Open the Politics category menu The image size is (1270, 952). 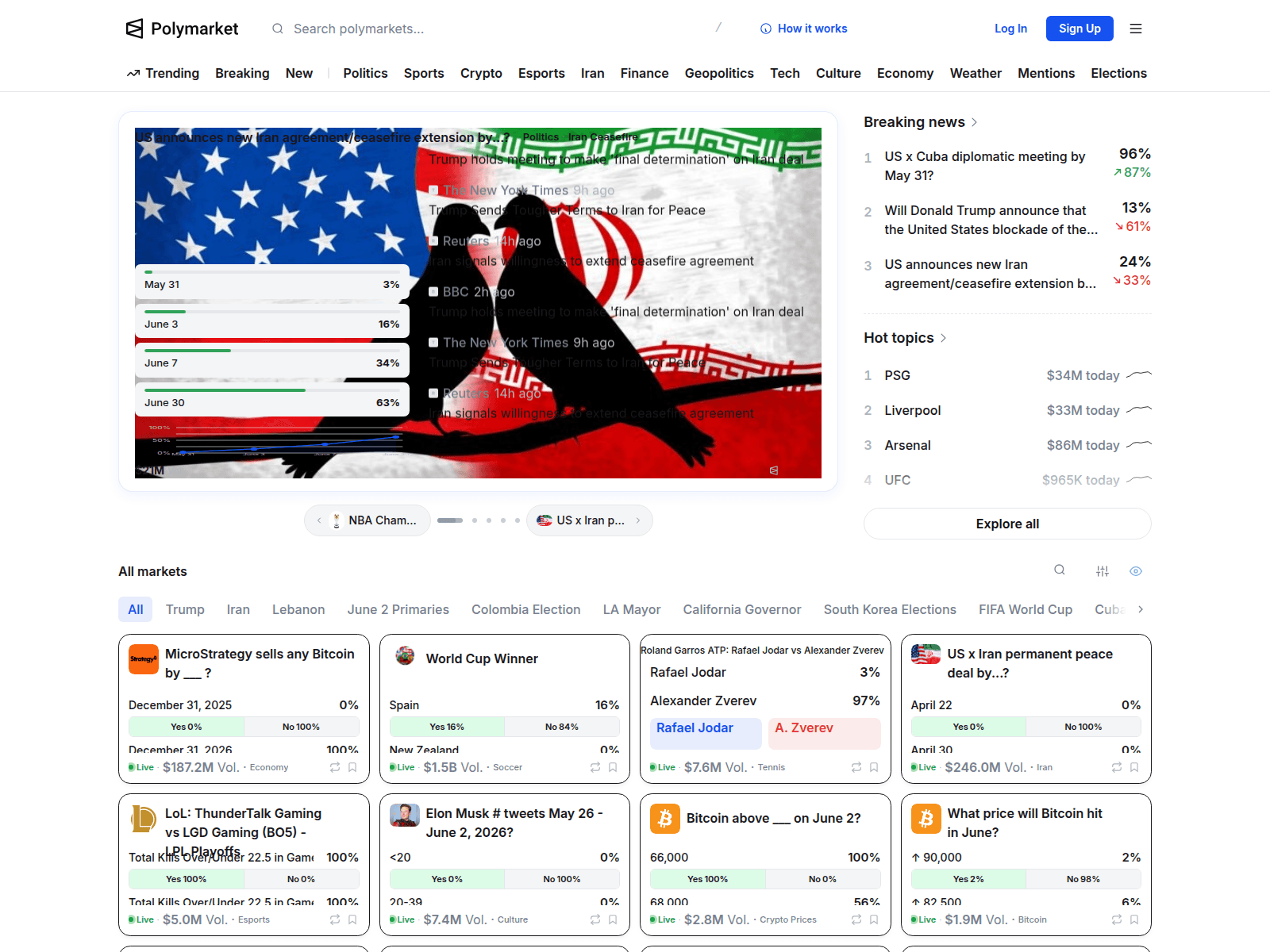pos(365,73)
